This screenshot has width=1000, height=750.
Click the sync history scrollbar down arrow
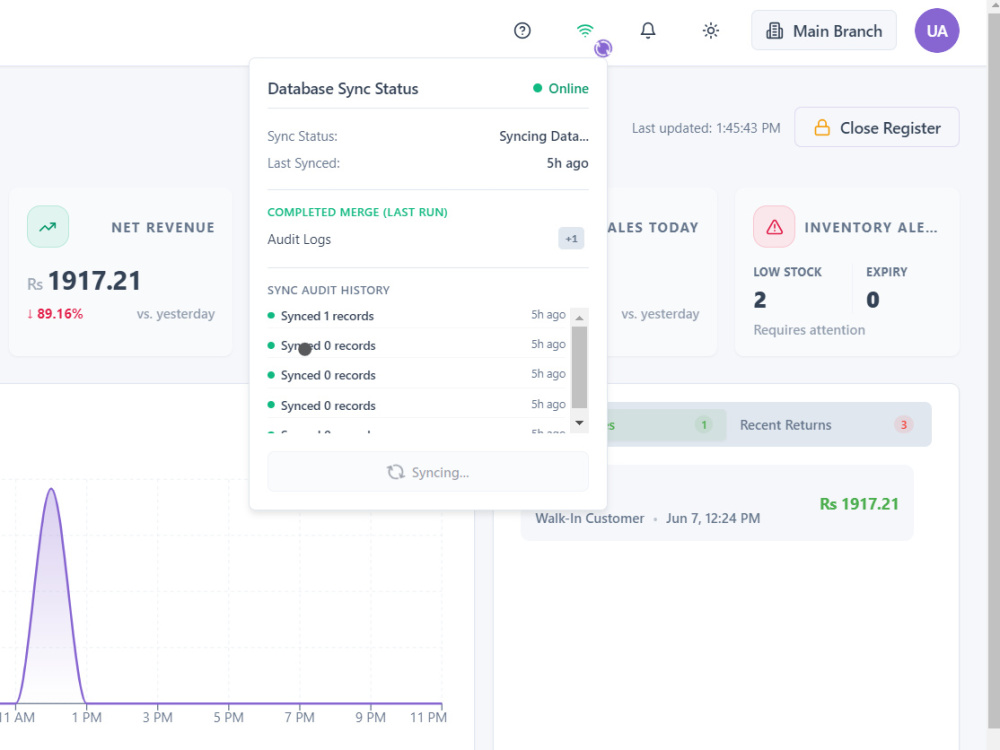coord(579,423)
